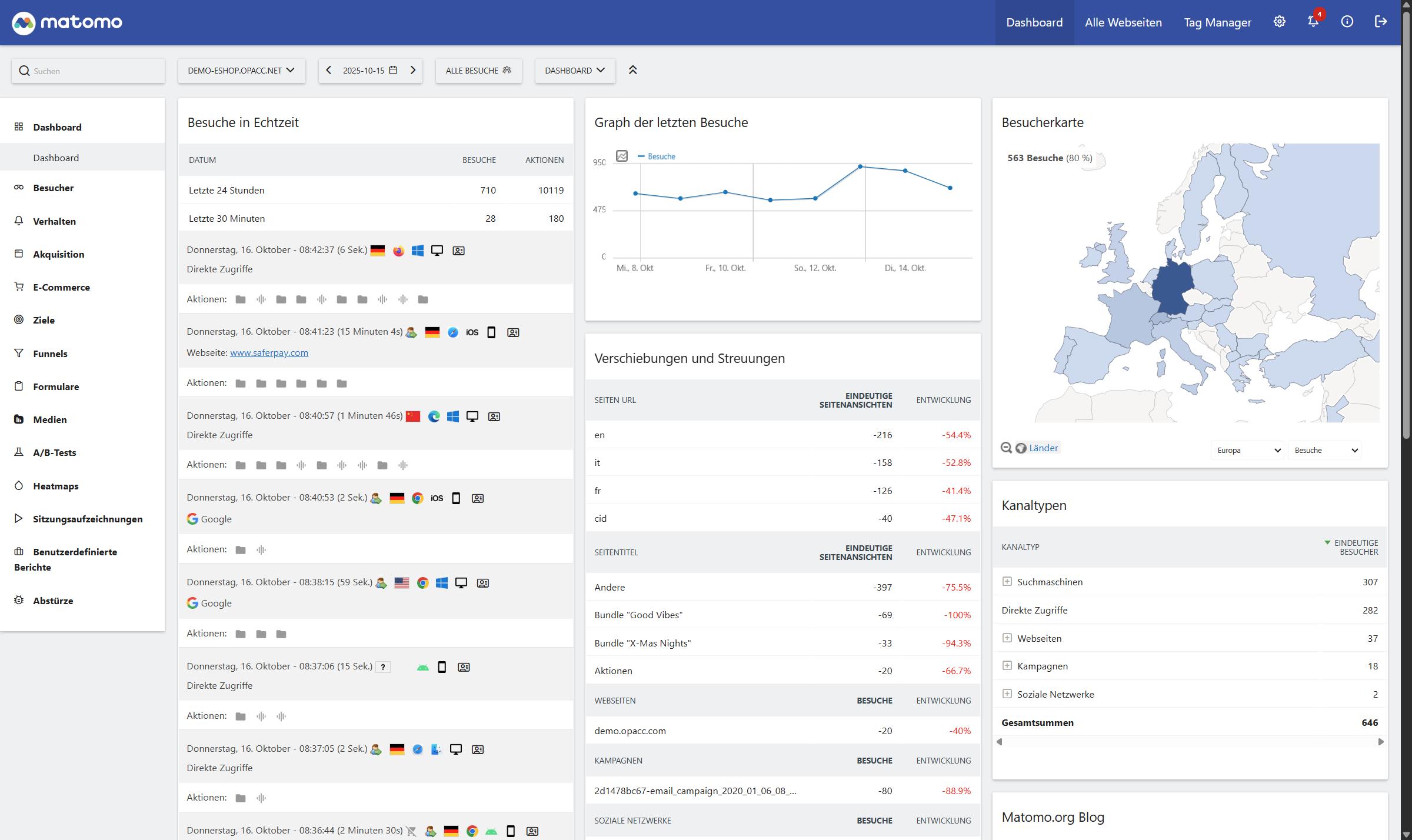
Task: Expand the Webseiten channel row
Action: click(x=1007, y=638)
